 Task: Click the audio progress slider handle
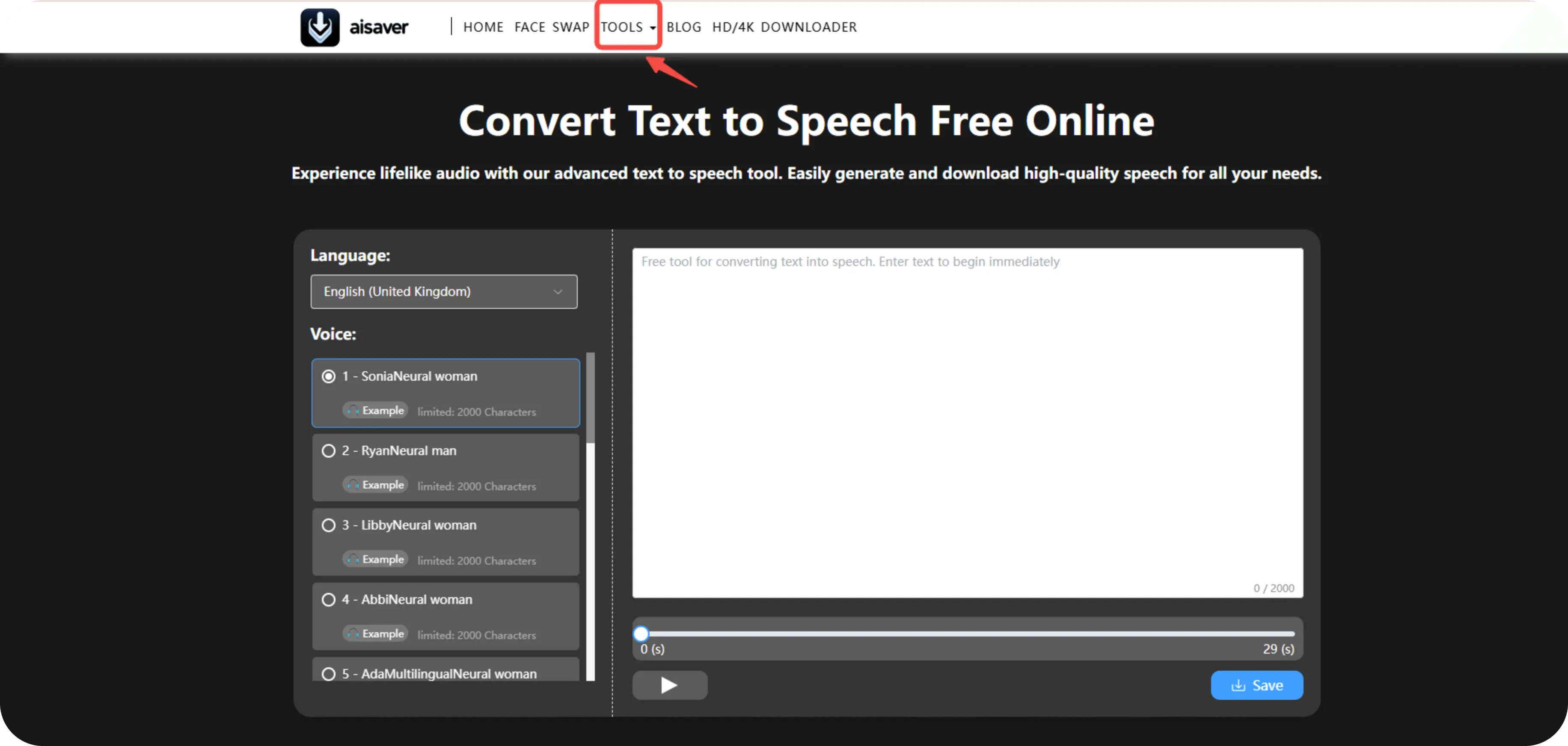641,634
